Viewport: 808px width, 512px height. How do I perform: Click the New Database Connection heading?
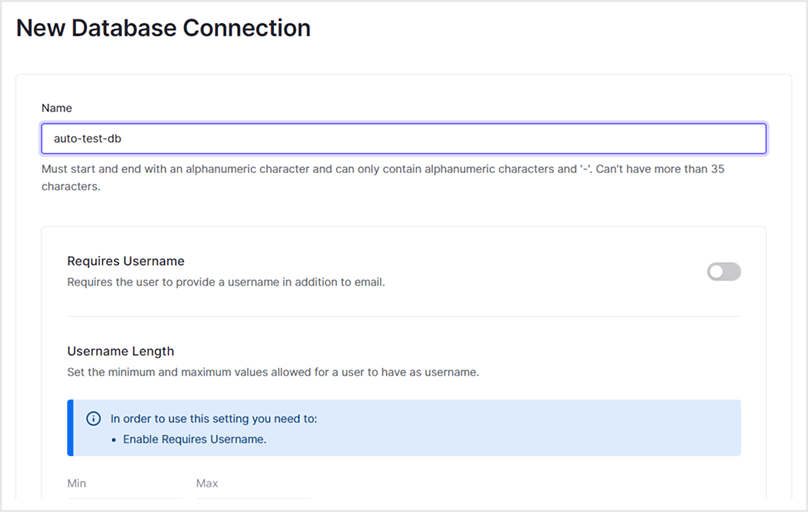click(x=163, y=28)
